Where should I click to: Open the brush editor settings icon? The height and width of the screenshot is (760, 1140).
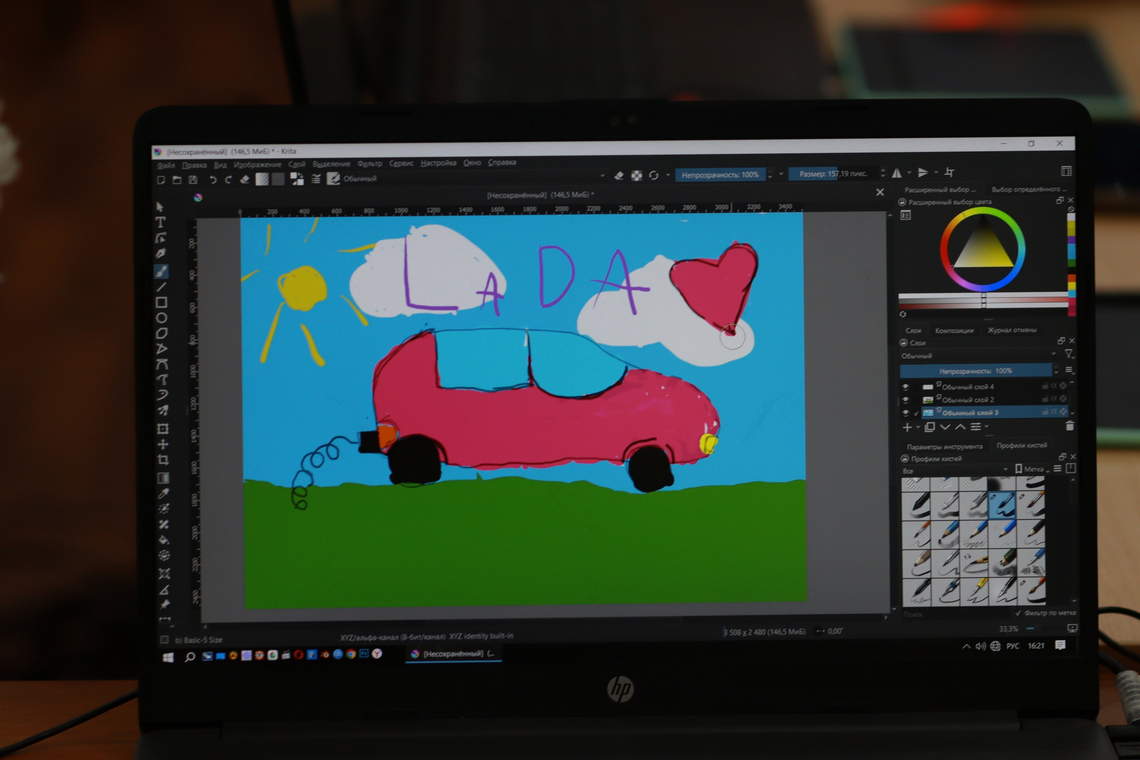(x=316, y=179)
